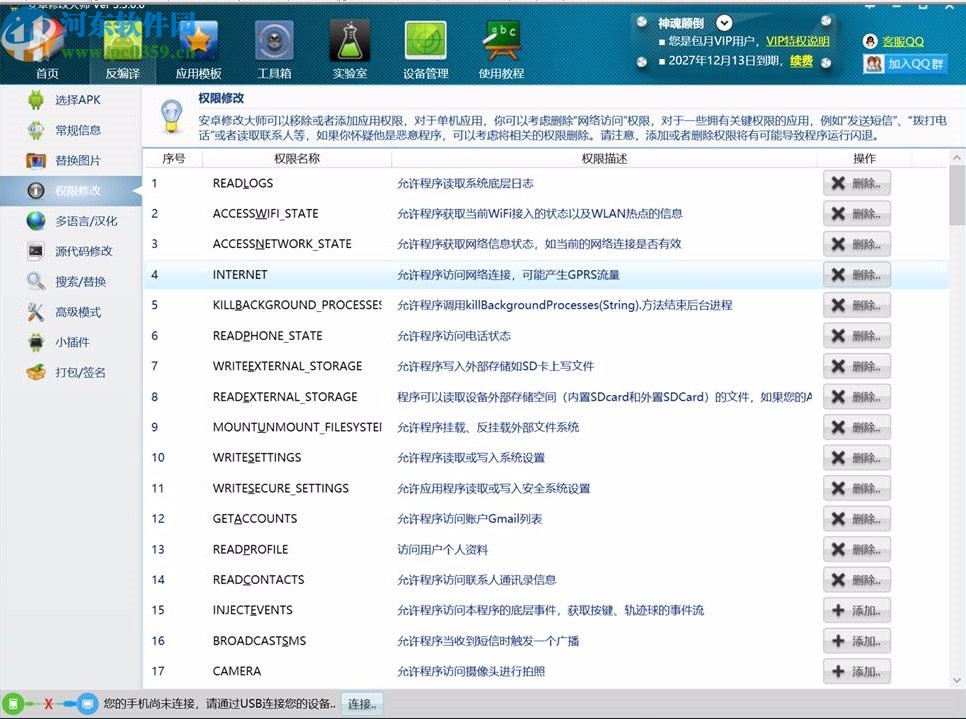The width and height of the screenshot is (966, 719).
Task: Click the 多语言/汉化 globe icon
Action: [36, 221]
